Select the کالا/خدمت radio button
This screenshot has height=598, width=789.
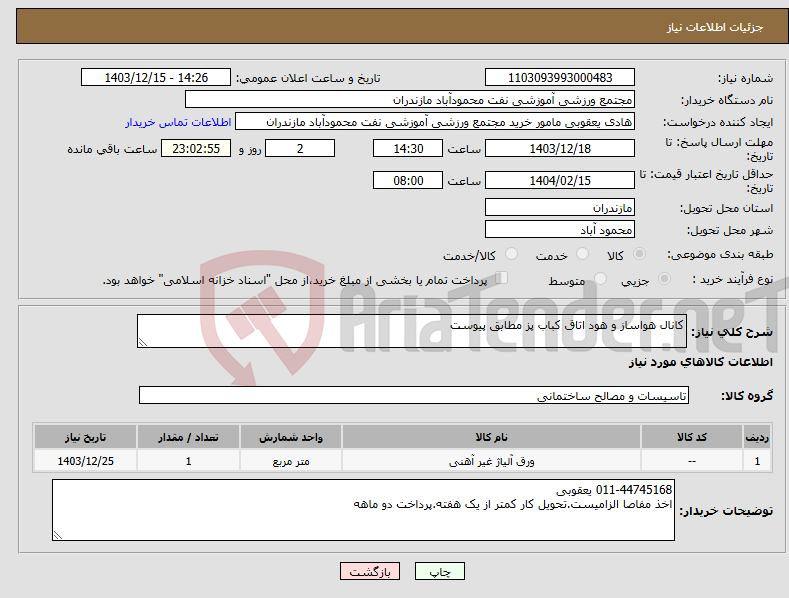(511, 254)
